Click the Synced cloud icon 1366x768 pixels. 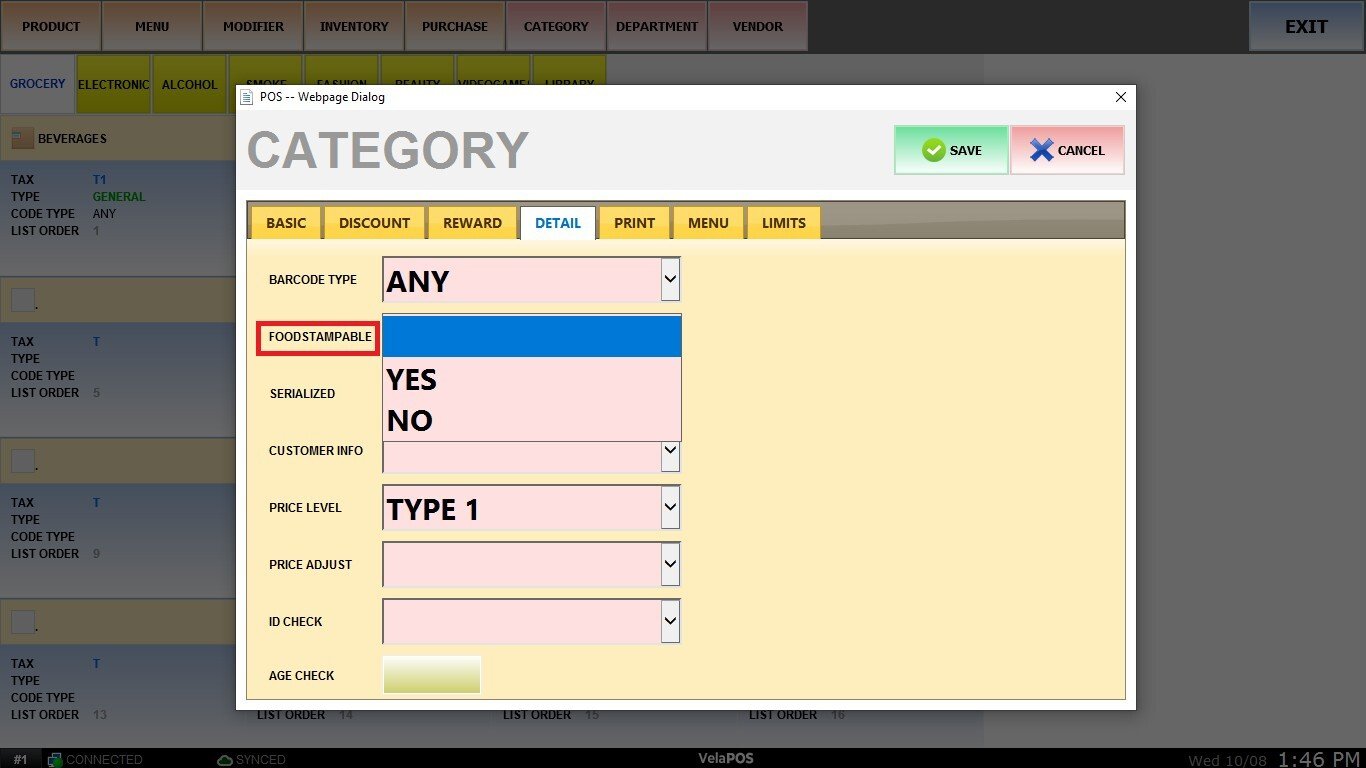click(225, 760)
